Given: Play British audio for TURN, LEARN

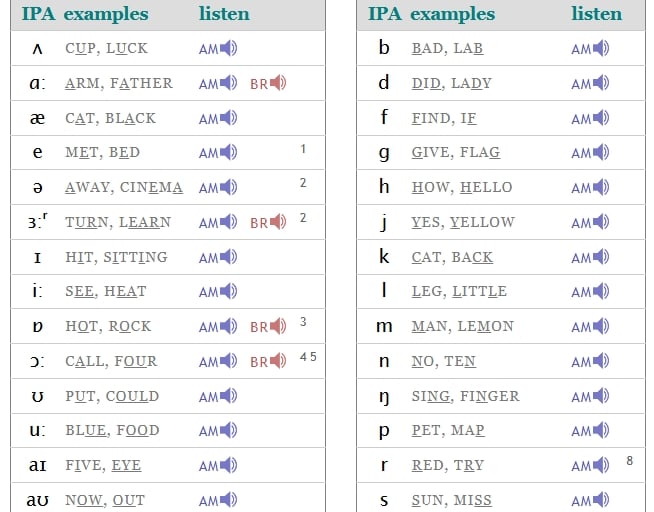Looking at the screenshot, I should pyautogui.click(x=268, y=222).
